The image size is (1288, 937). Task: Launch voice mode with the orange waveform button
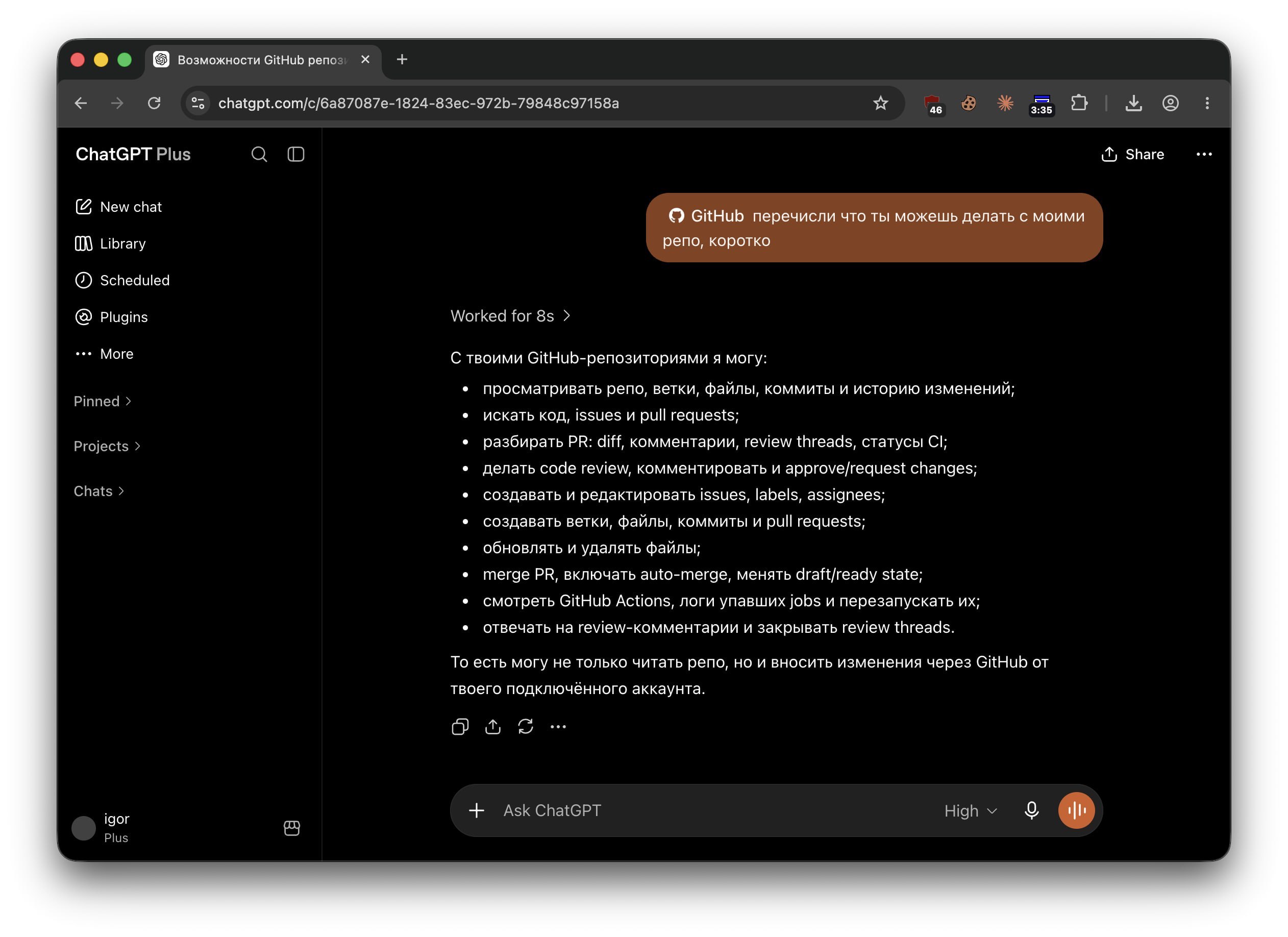pyautogui.click(x=1076, y=810)
